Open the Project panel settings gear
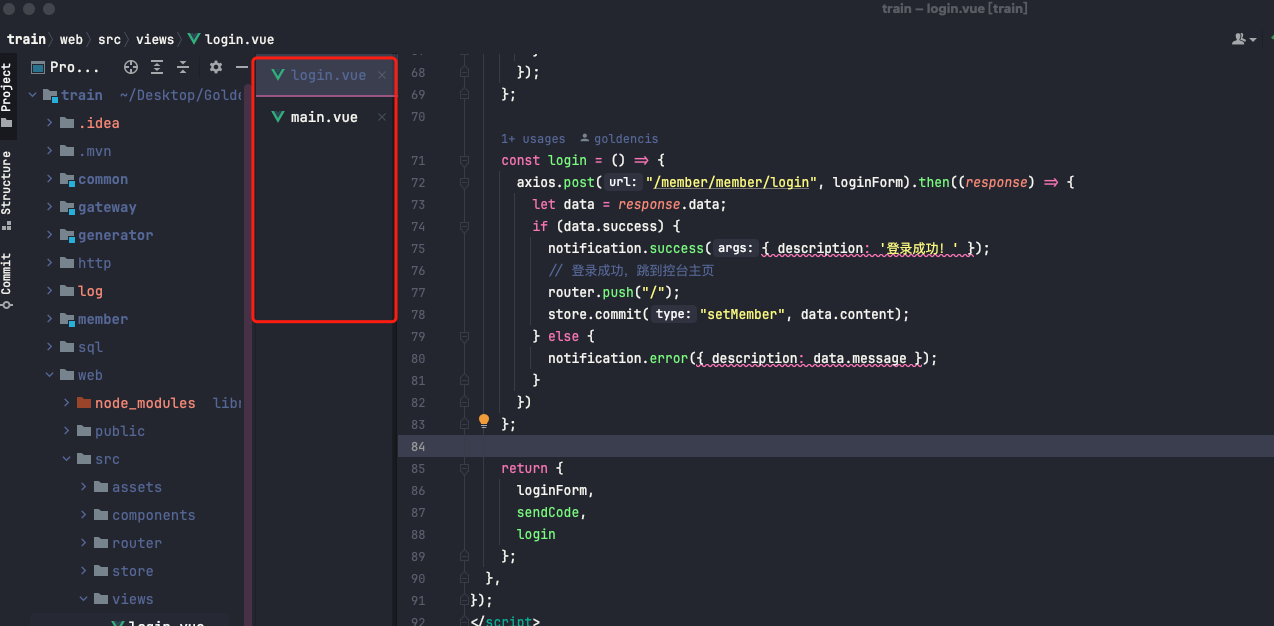This screenshot has height=626, width=1274. tap(216, 67)
